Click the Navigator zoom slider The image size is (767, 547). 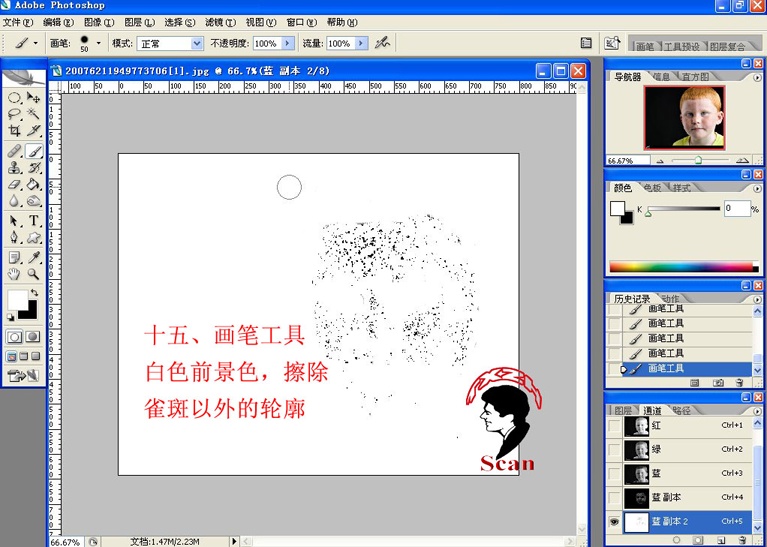[699, 160]
